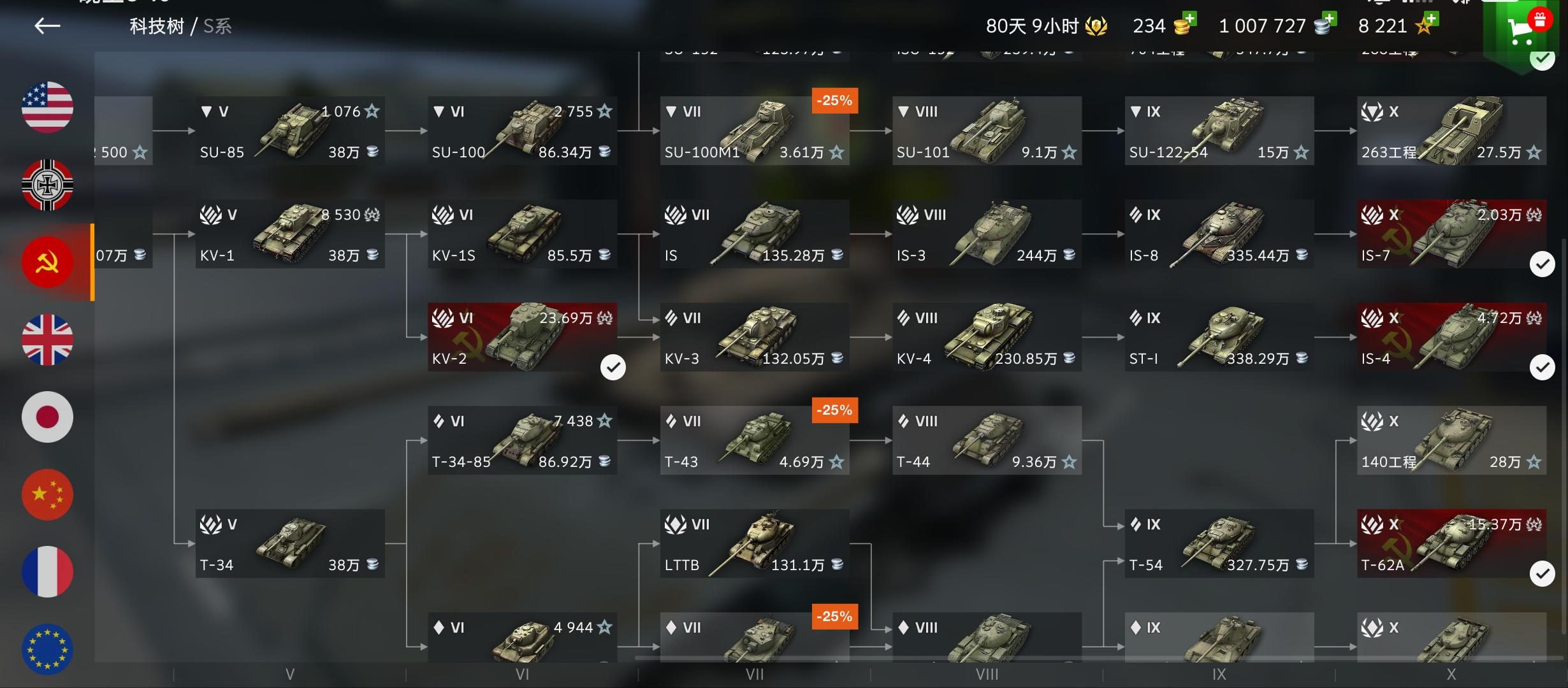Open the Japan flag tech tree
This screenshot has width=1568, height=688.
47,417
